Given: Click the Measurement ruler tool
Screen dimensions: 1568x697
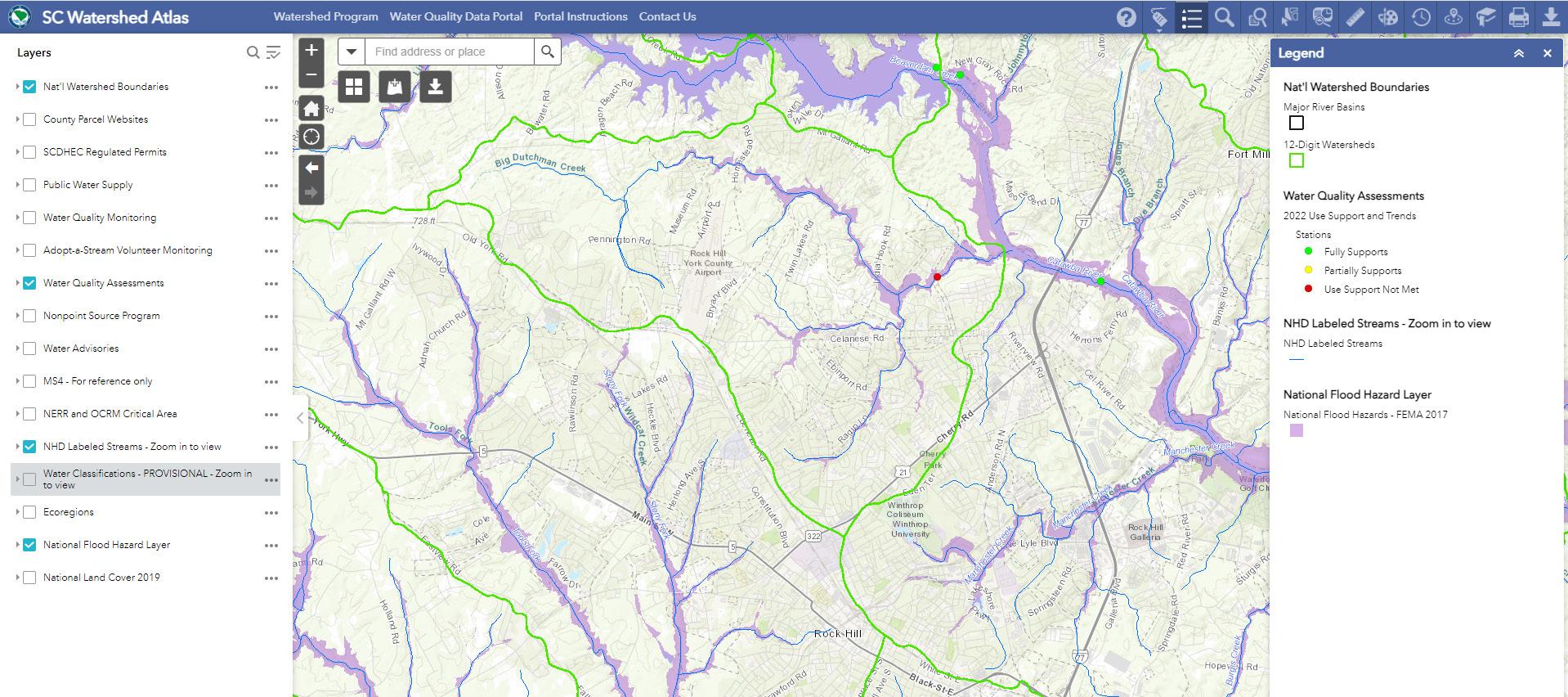Looking at the screenshot, I should point(1355,17).
